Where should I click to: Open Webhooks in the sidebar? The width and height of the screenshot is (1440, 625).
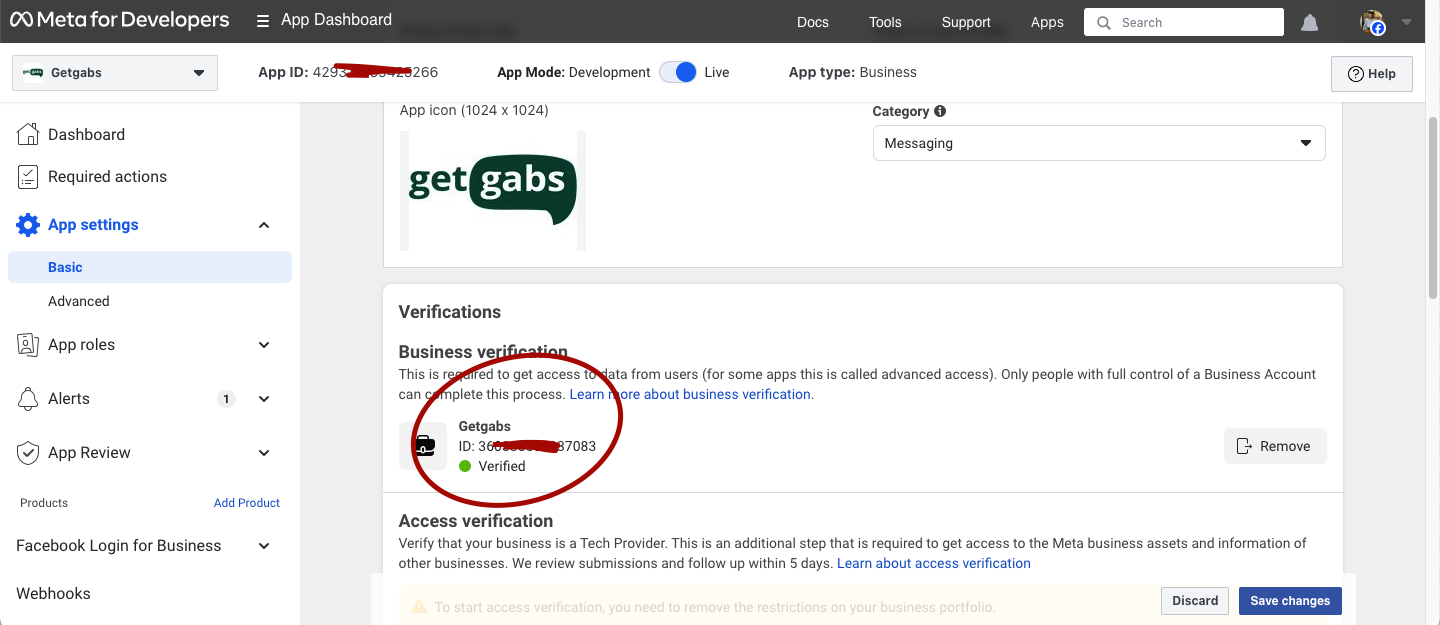[53, 593]
